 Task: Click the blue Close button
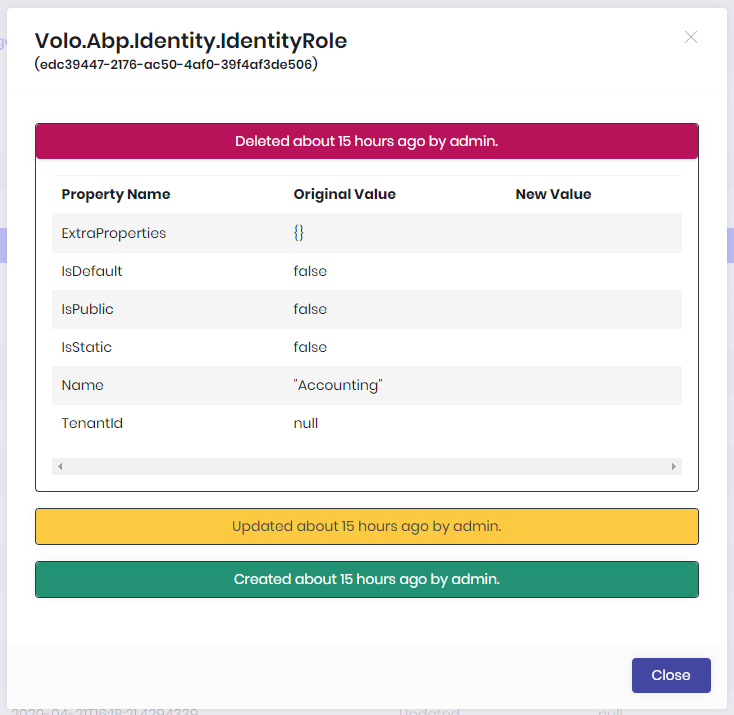tap(670, 675)
